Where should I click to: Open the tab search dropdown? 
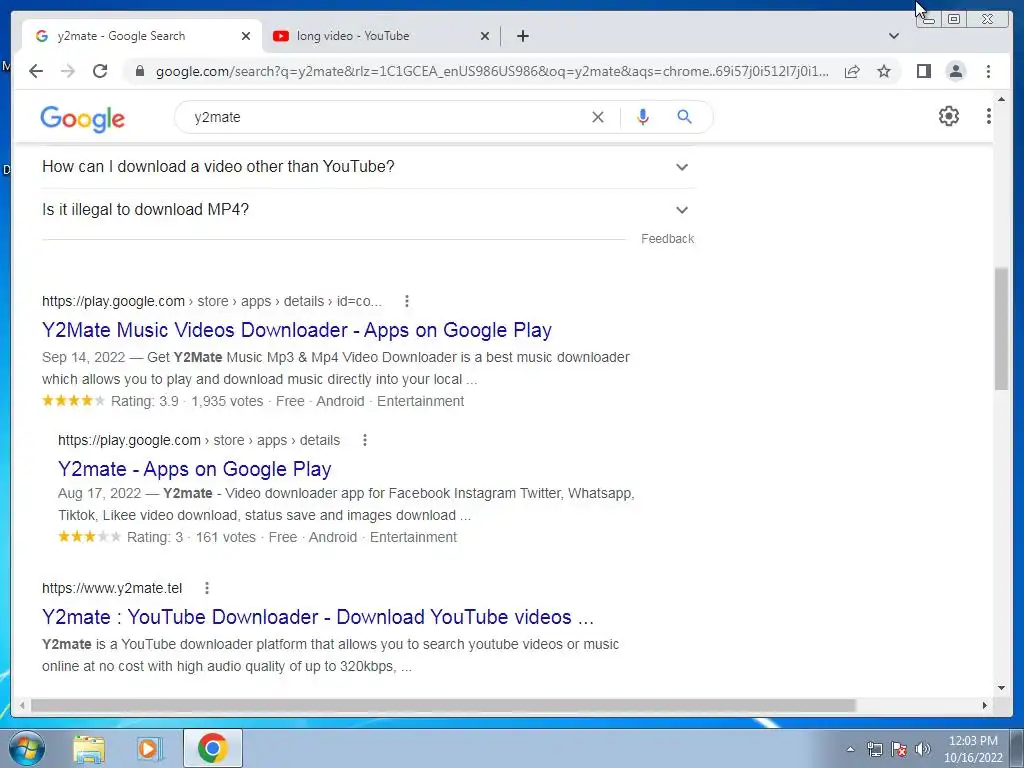tap(894, 36)
